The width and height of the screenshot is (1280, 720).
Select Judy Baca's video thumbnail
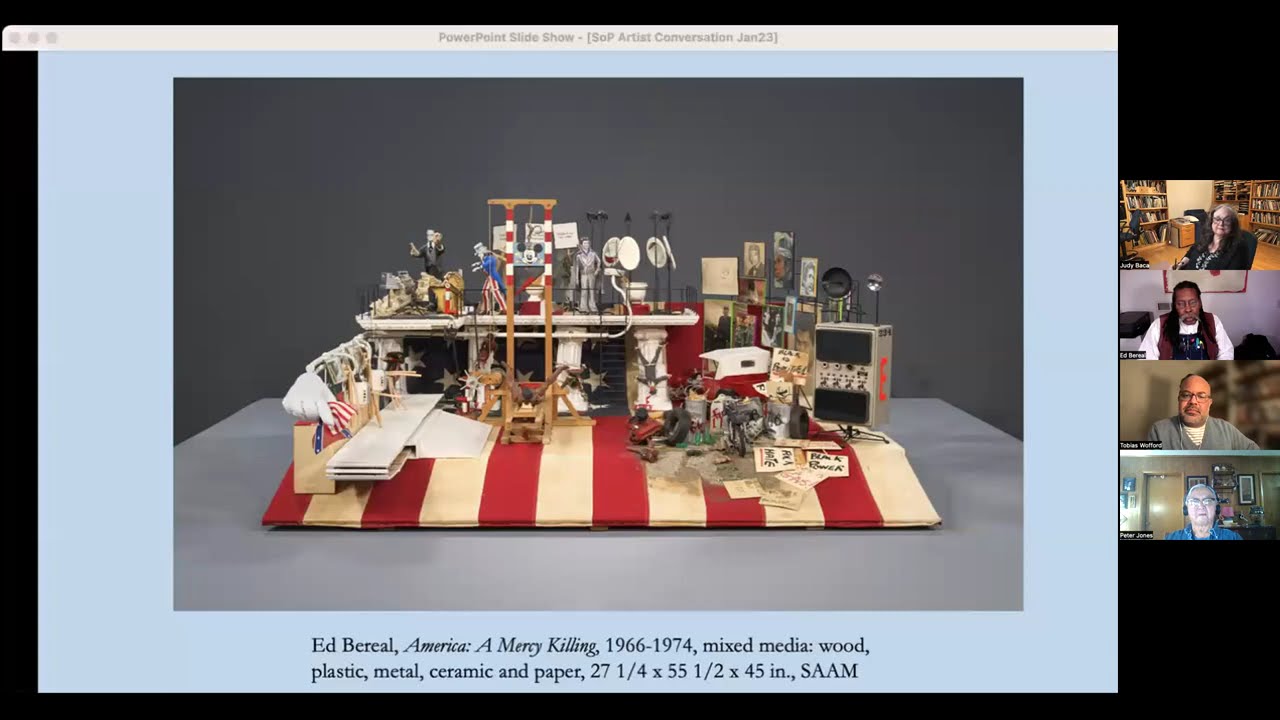1199,225
